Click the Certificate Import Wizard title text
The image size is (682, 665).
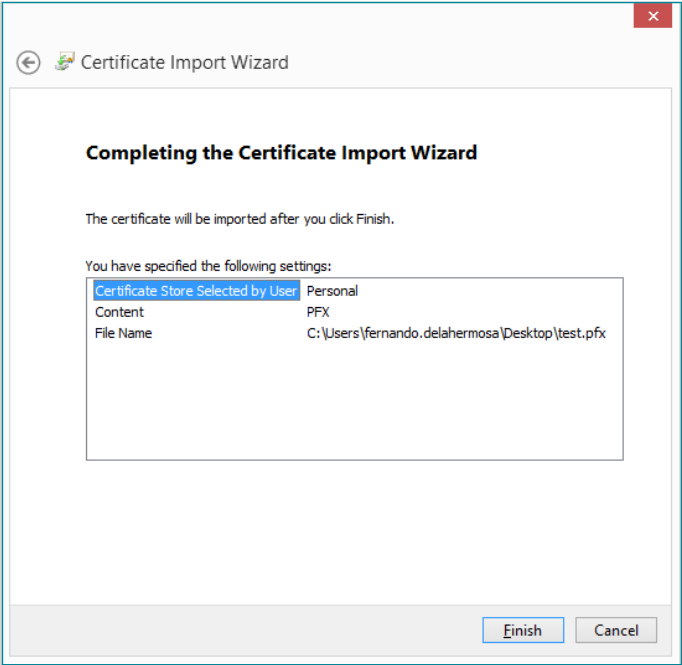click(184, 63)
